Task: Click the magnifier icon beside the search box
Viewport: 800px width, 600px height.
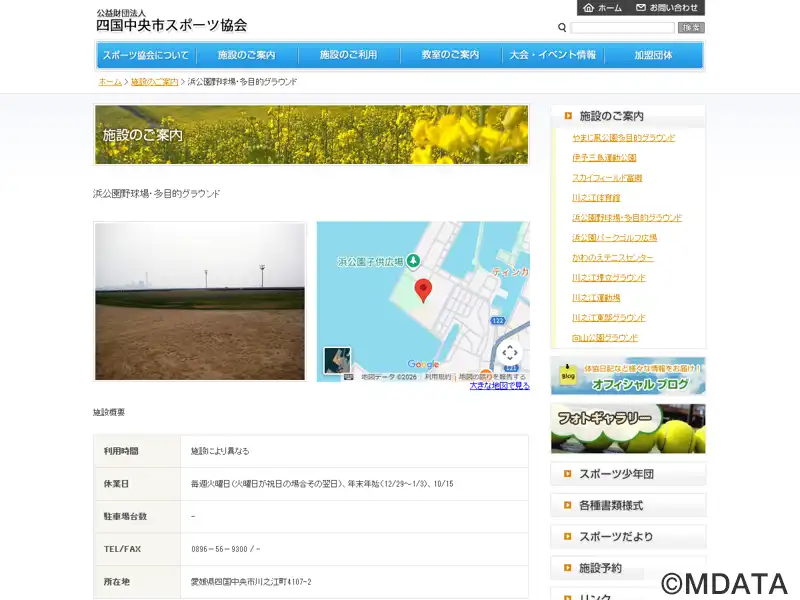Action: [562, 28]
